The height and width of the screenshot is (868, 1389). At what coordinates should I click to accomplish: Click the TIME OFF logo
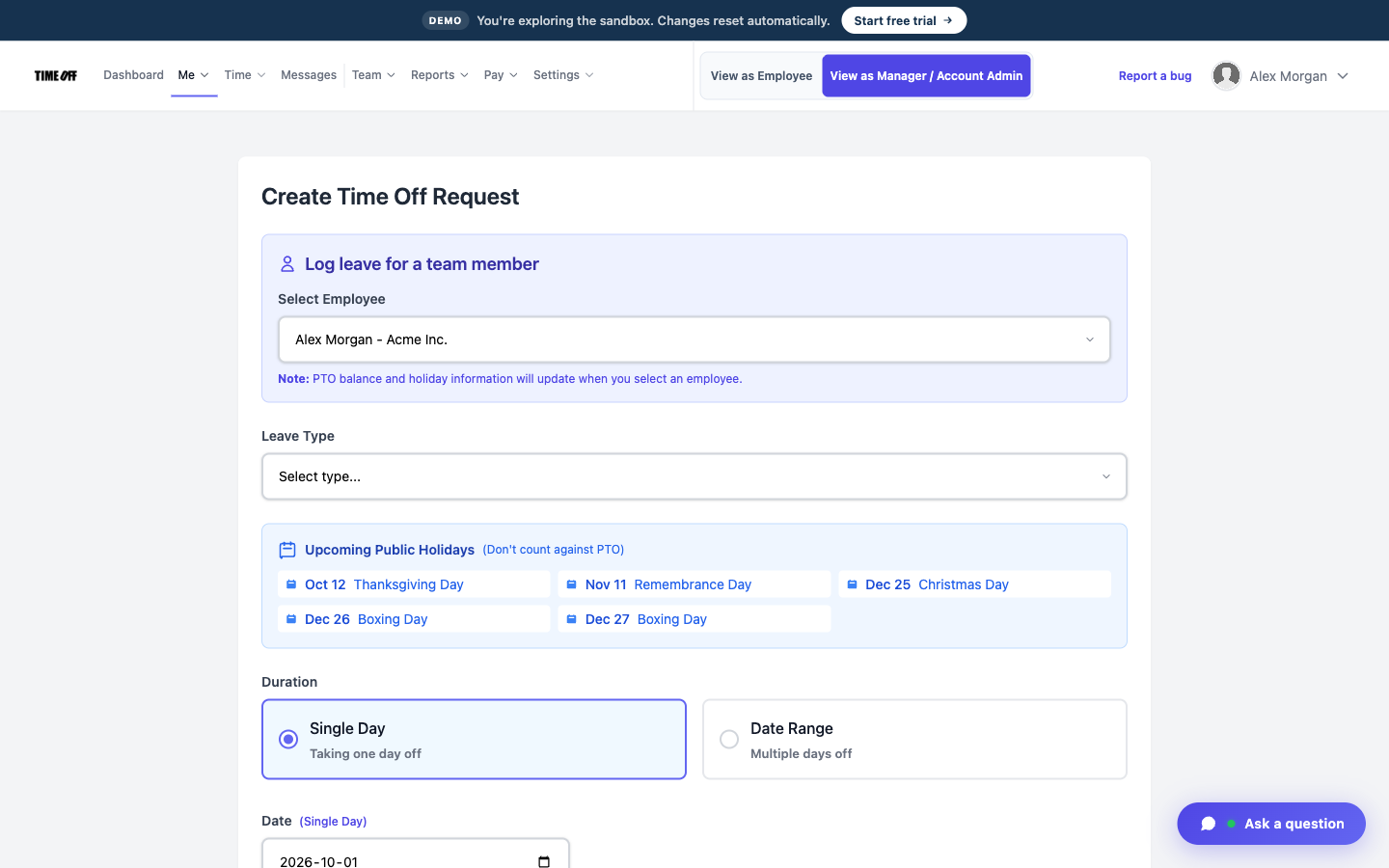(56, 75)
